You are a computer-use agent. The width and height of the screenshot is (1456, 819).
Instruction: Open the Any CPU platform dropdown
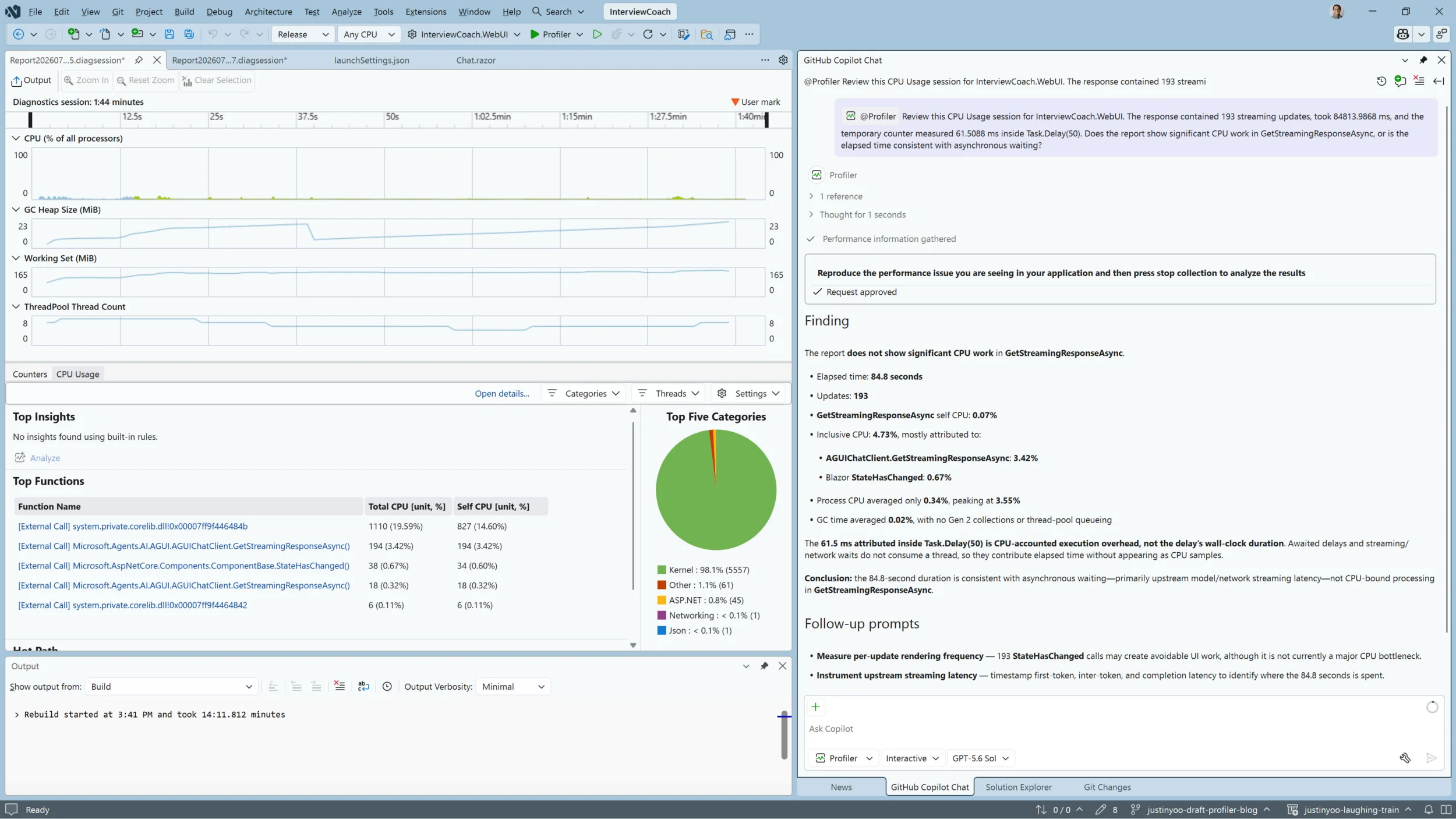tap(369, 34)
